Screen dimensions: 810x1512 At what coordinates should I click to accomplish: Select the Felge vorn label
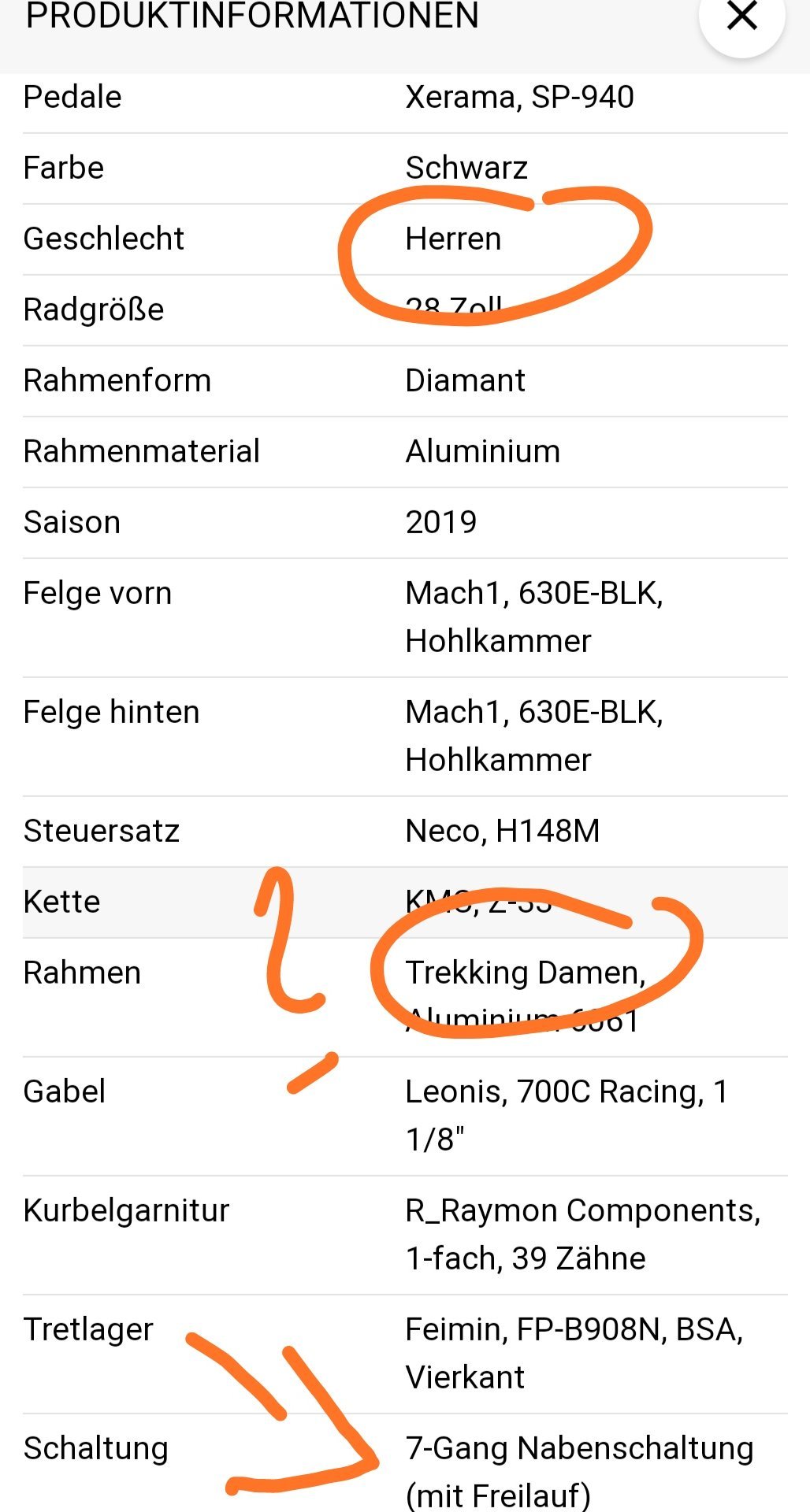point(98,593)
